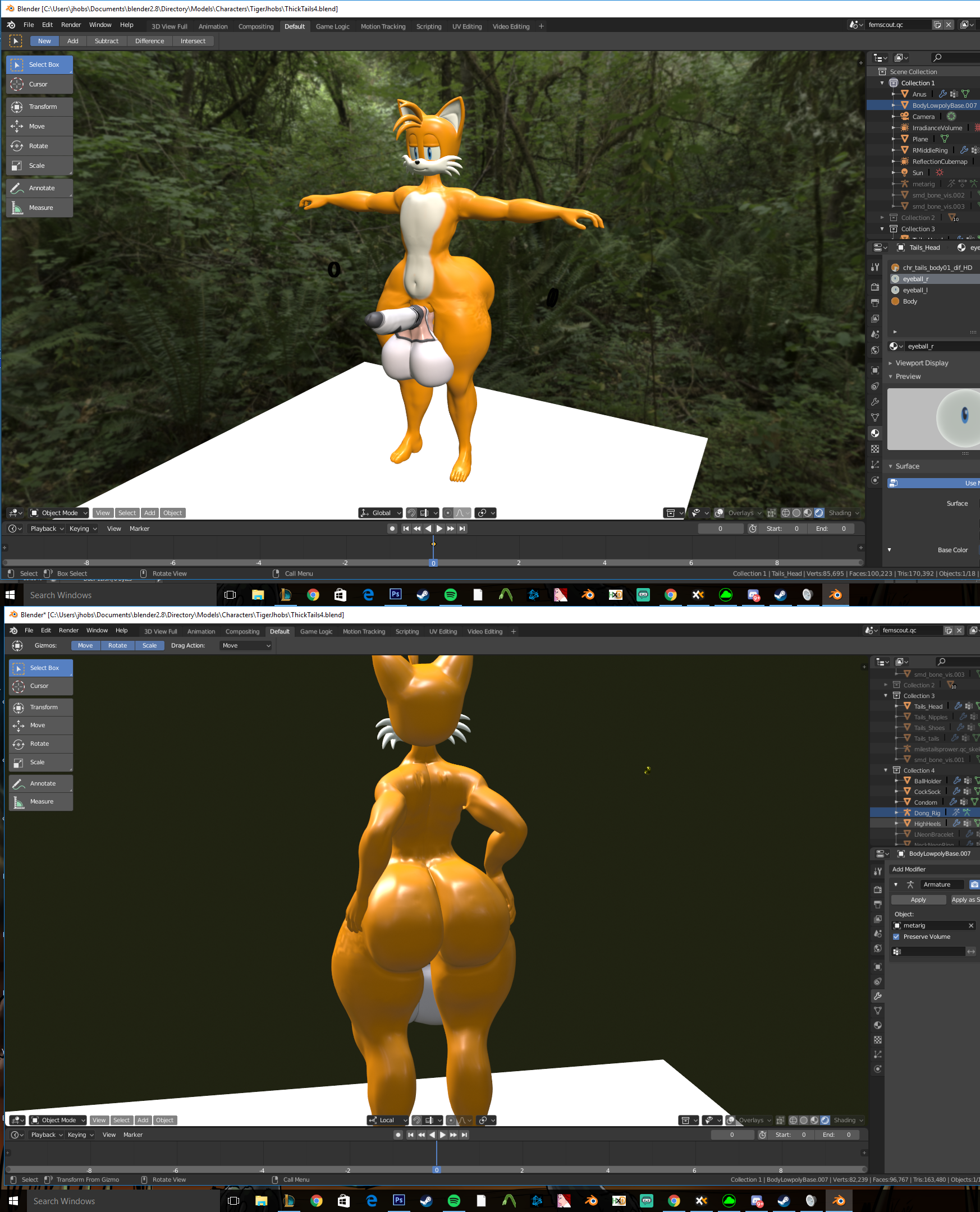This screenshot has height=1212, width=980.
Task: Switch to wireframe shading in top window
Action: (785, 513)
